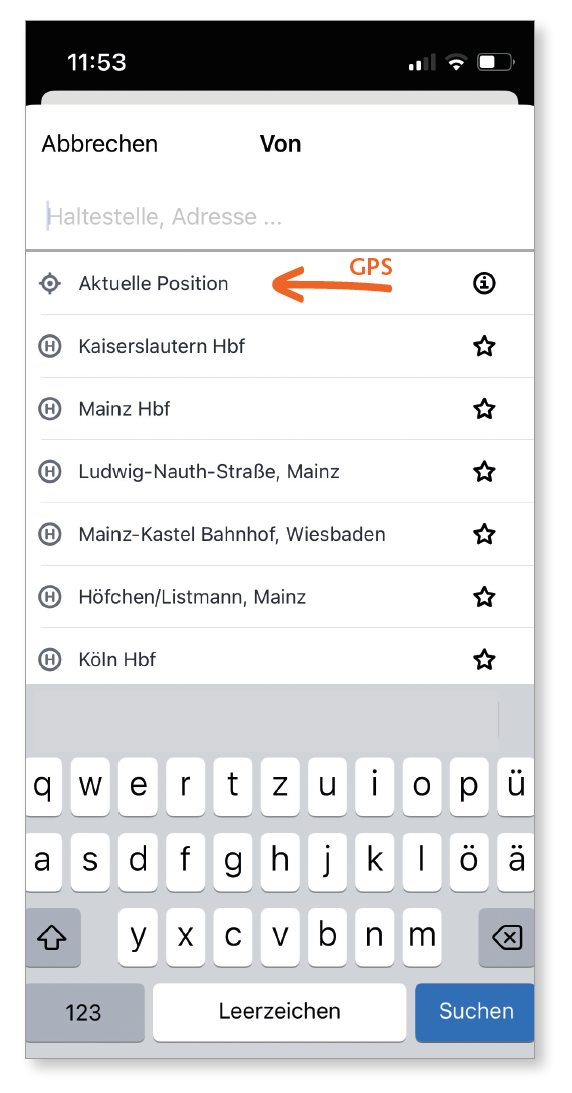Tap the shift arrow key on keyboard
The width and height of the screenshot is (572, 1093).
click(x=53, y=938)
